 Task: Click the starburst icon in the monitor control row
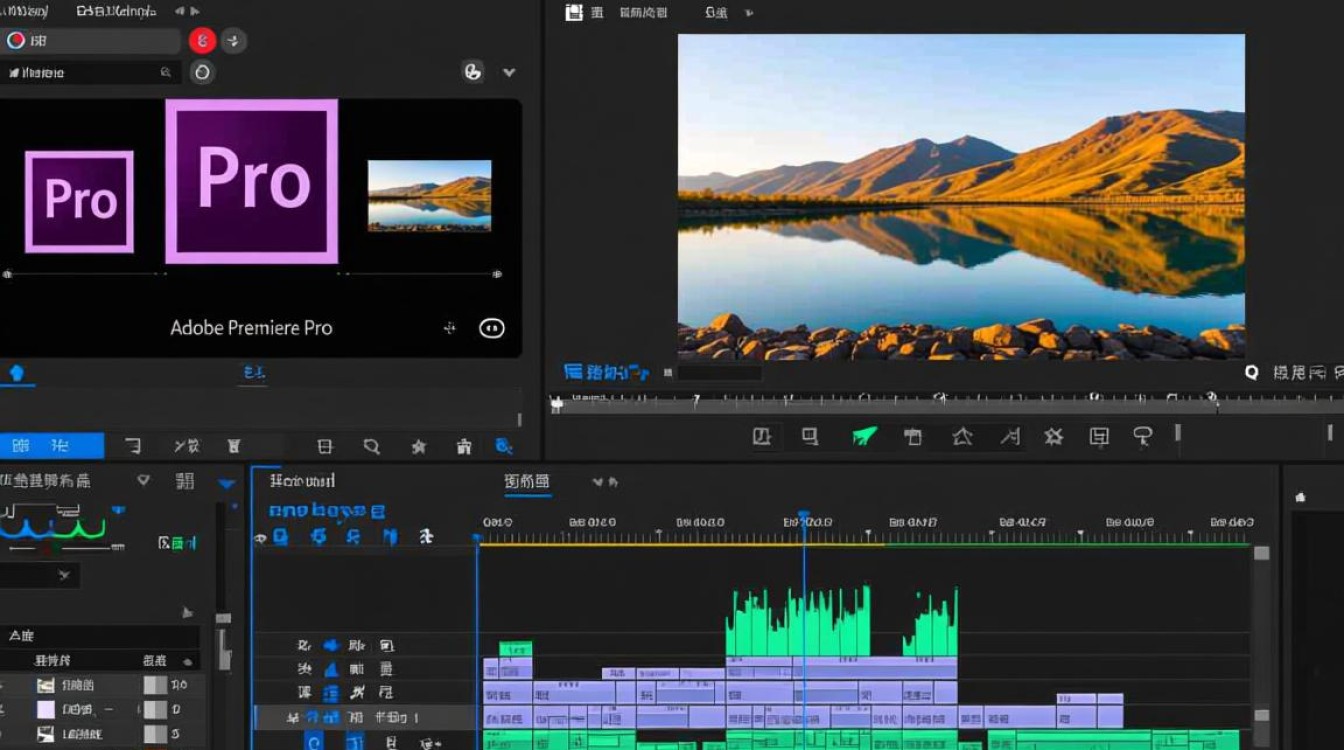1054,436
